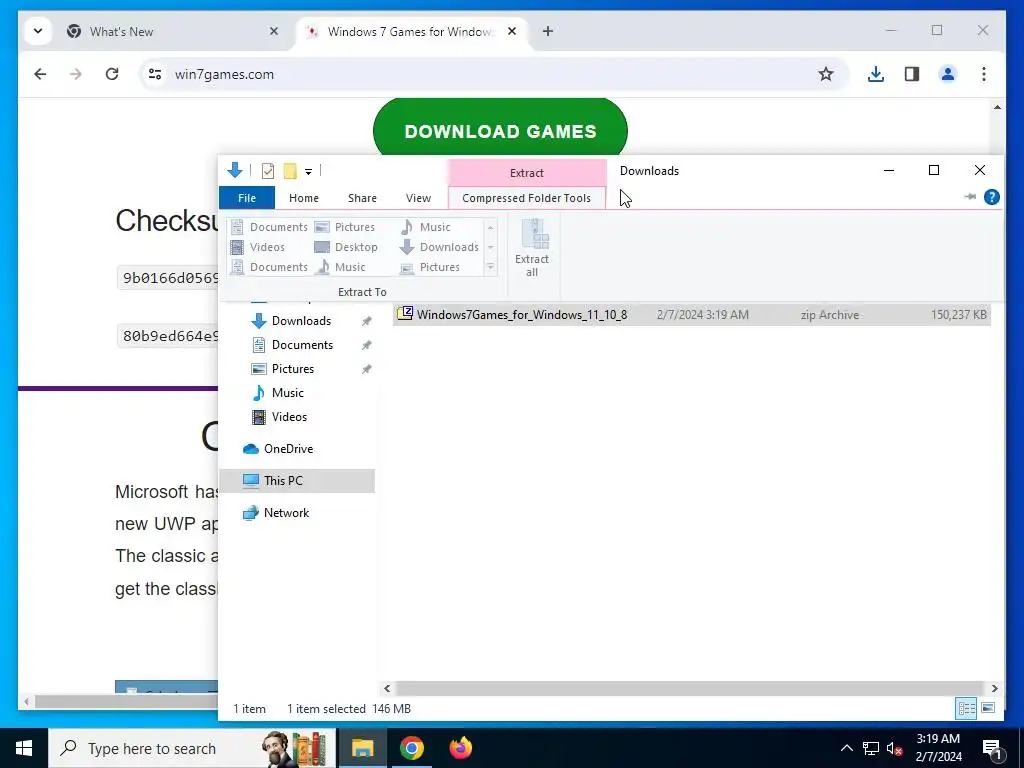View site information icon in address bar
The image size is (1024, 768).
tap(155, 74)
